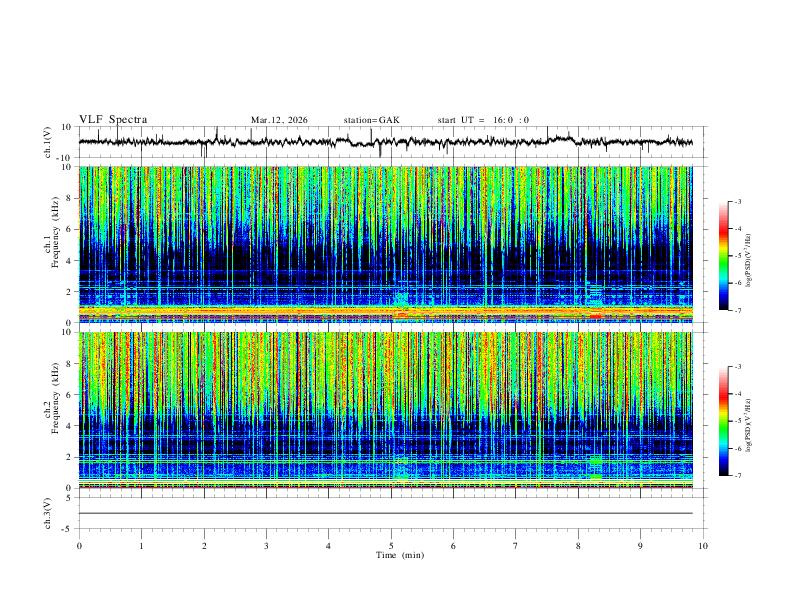Click the "6" tick label on Time axis
The height and width of the screenshot is (612, 792).
453,546
